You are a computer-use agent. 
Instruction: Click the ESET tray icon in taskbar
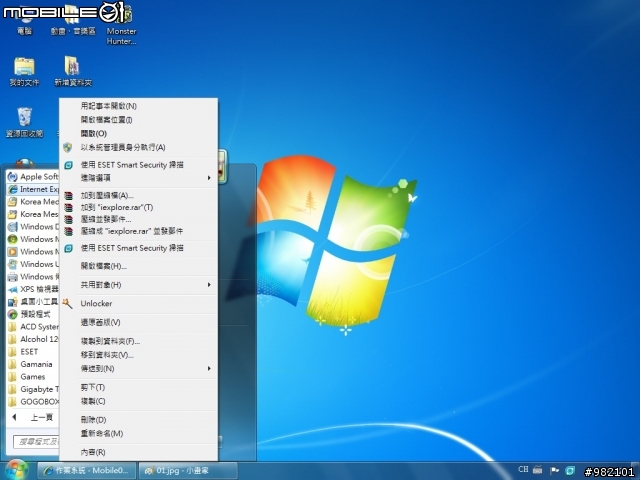[570, 471]
